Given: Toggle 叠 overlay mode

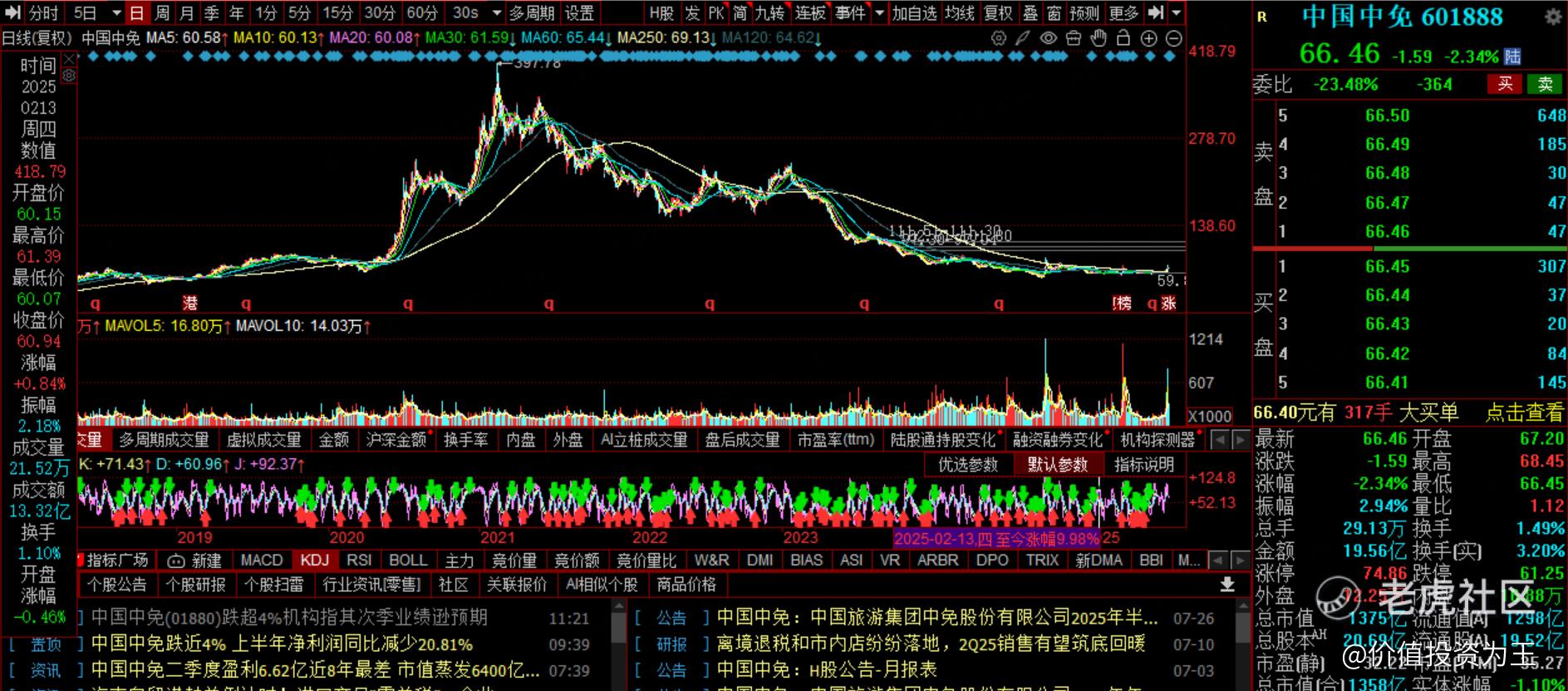Looking at the screenshot, I should 1030,13.
